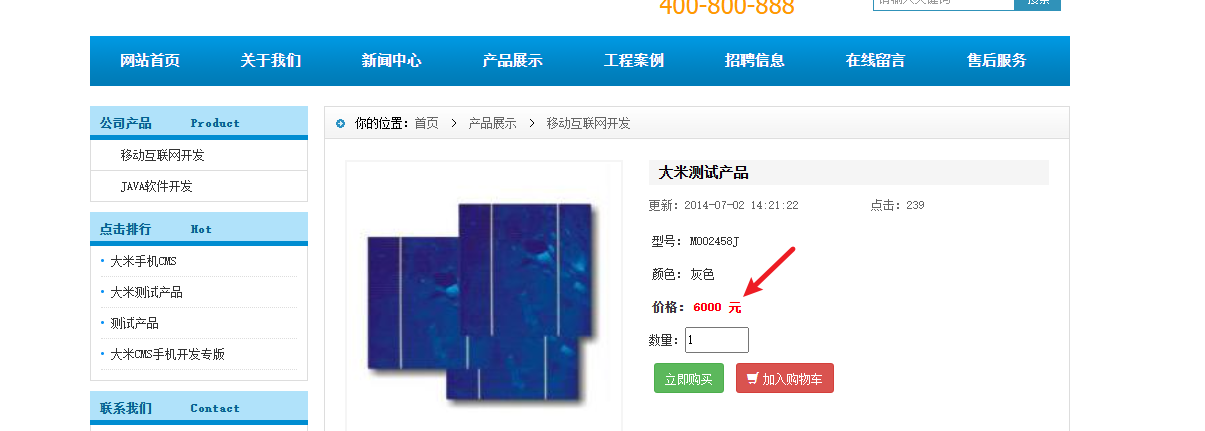Screen dimensions: 1205x431
Task: Focus the 数量 quantity input field
Action: (717, 340)
